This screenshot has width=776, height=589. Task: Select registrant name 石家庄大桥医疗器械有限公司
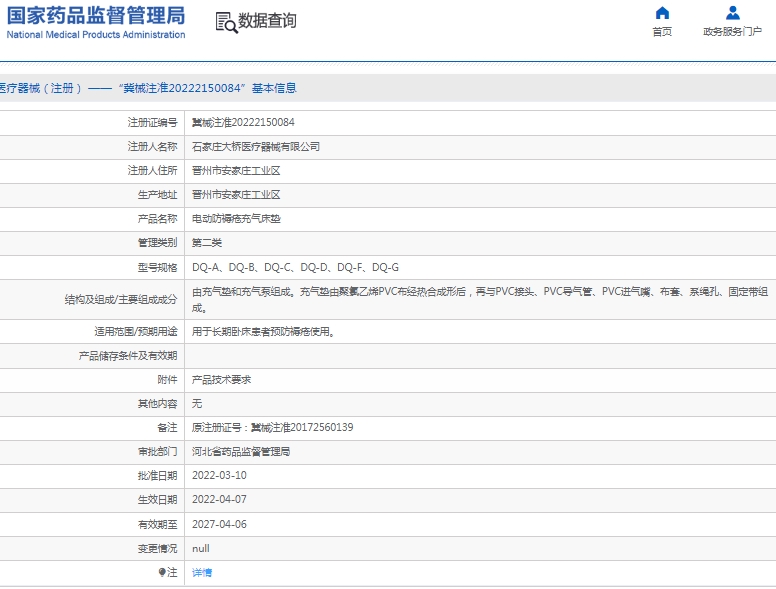(x=256, y=147)
